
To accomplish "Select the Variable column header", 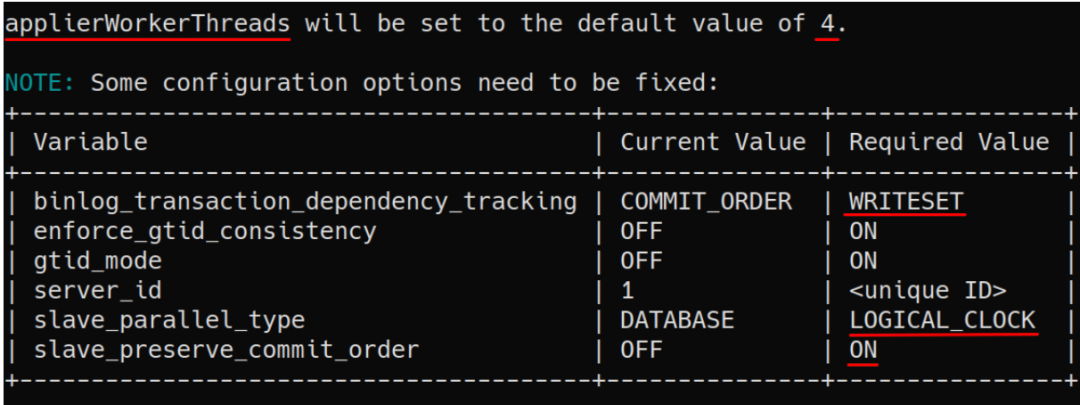I will 90,142.
